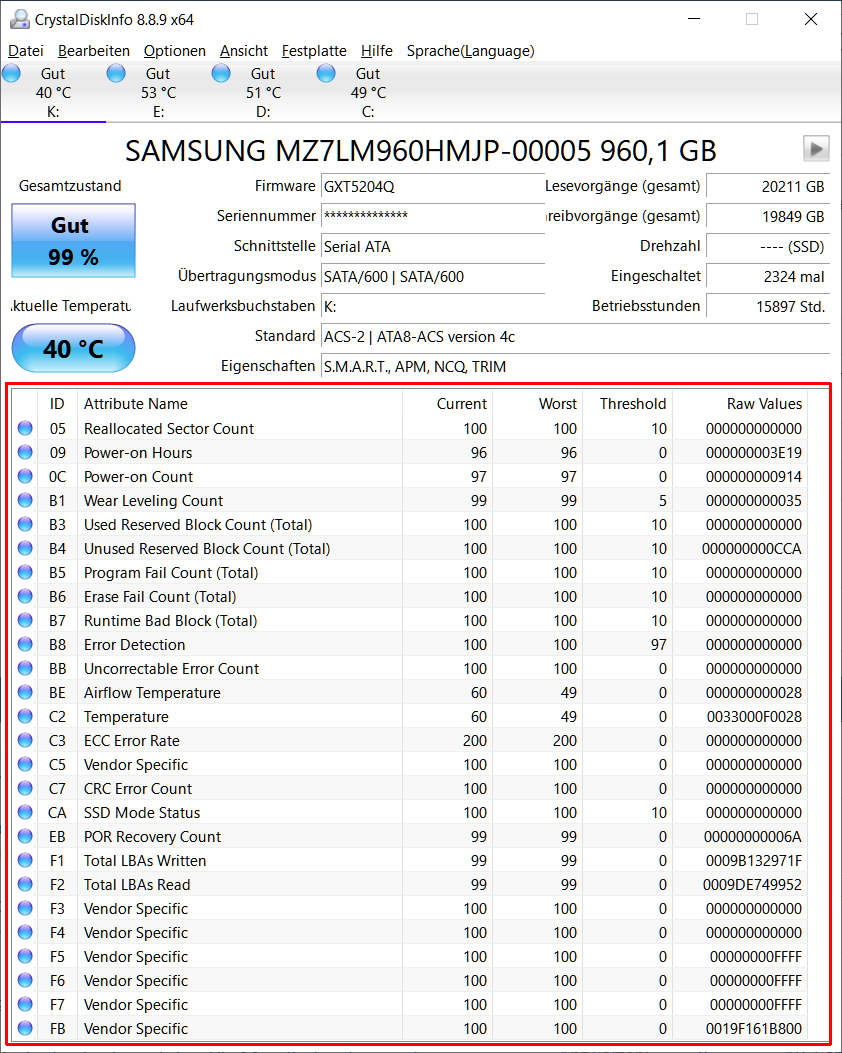Screen dimensions: 842x1053
Task: Open the Hilfe menu
Action: [x=377, y=51]
